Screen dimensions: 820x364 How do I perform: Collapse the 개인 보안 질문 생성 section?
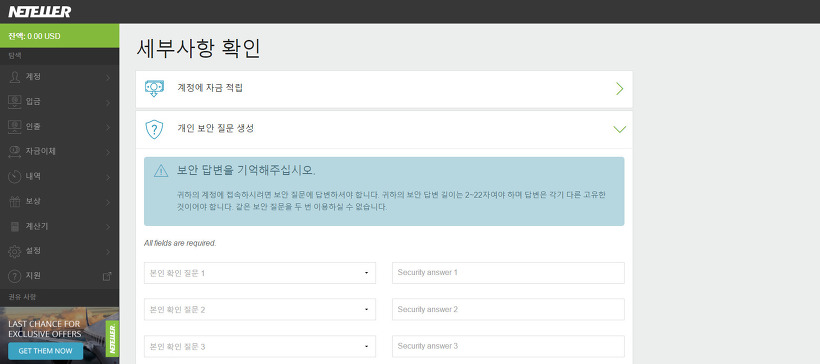click(x=620, y=129)
